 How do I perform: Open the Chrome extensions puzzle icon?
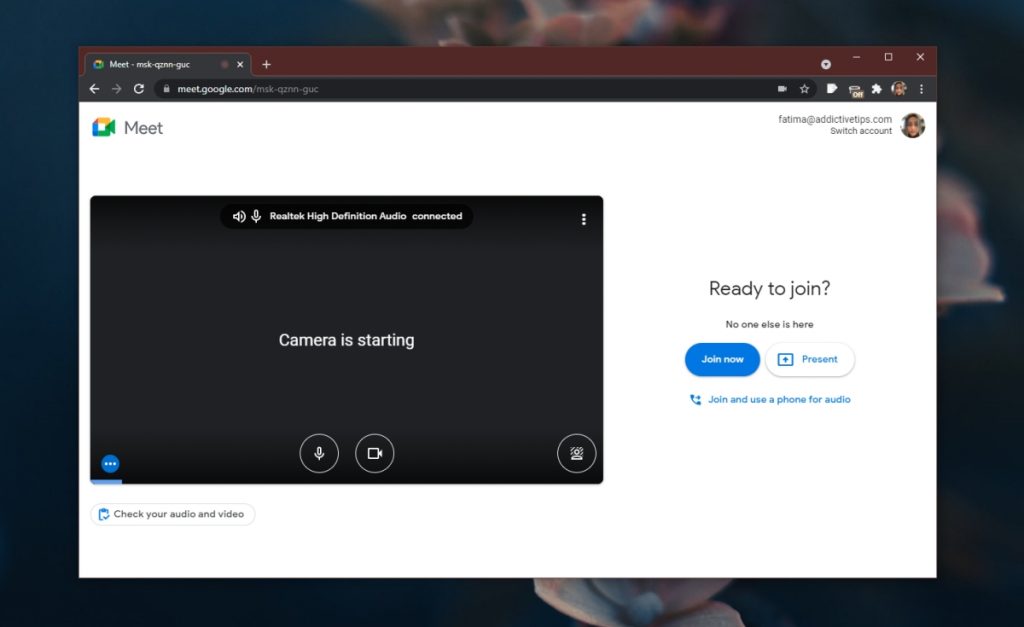[876, 89]
